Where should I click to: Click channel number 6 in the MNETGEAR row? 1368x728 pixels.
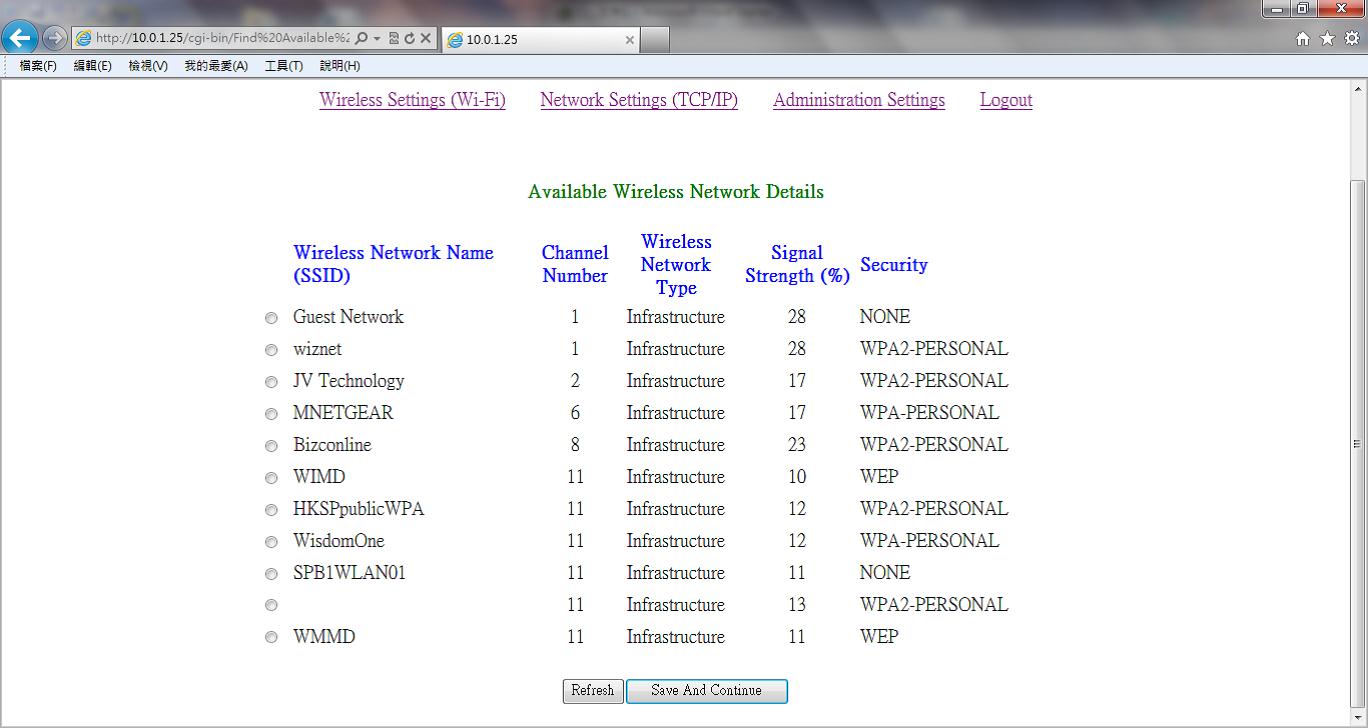tap(575, 413)
